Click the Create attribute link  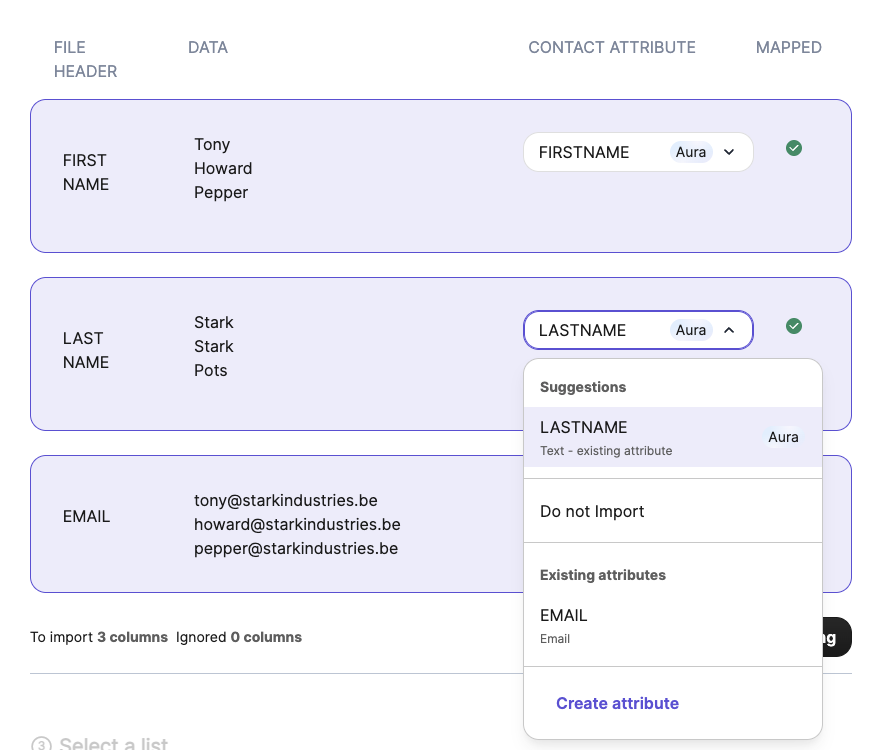[x=617, y=703]
